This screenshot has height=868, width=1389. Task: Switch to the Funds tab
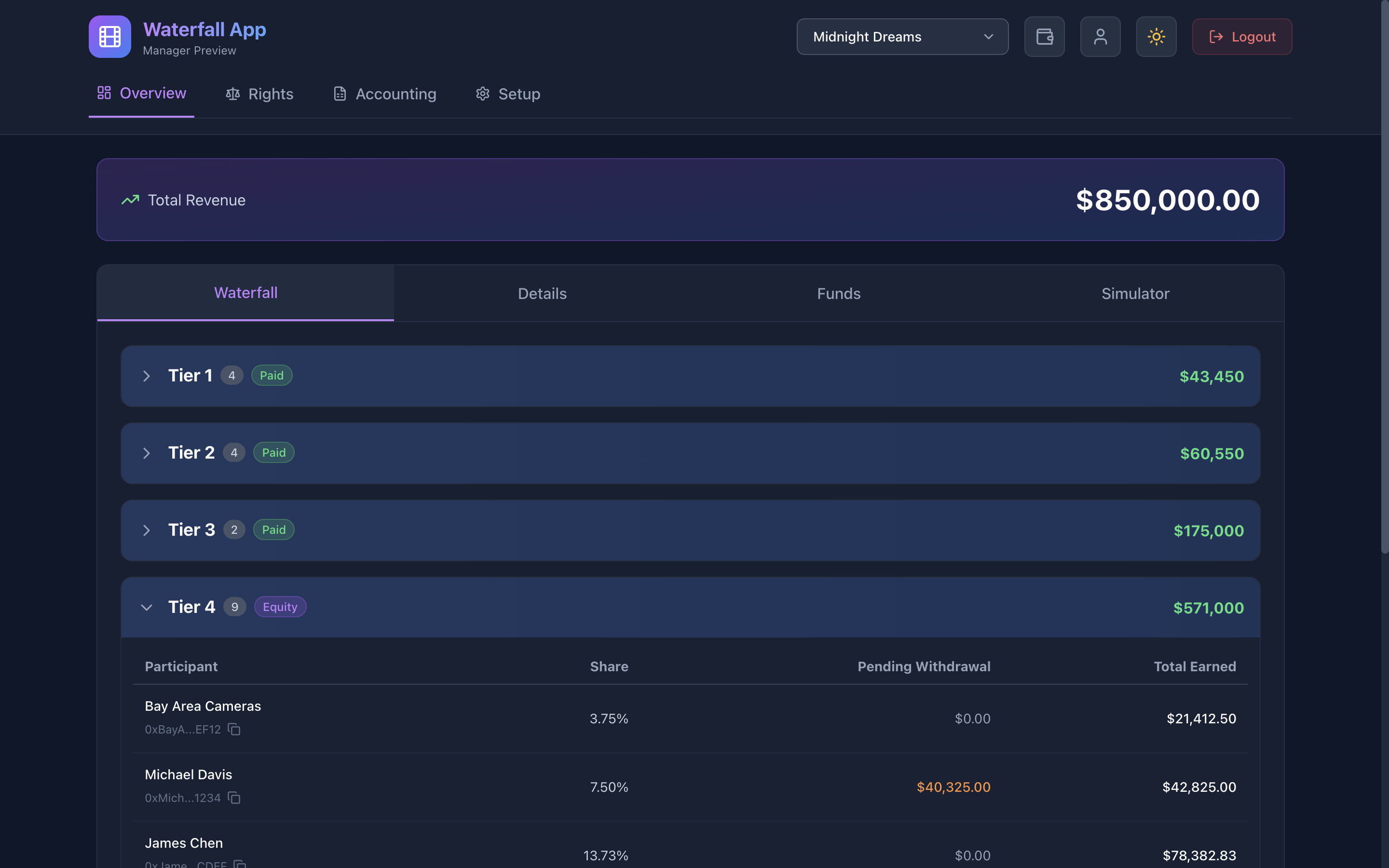point(839,293)
